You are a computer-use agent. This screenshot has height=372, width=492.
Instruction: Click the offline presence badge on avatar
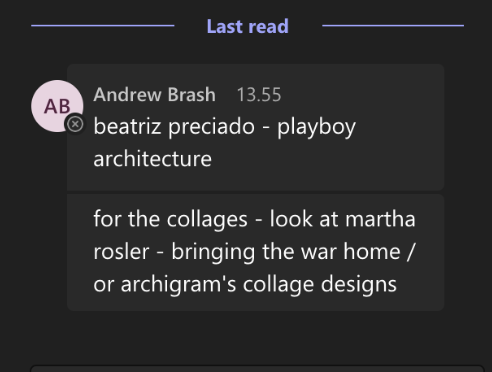click(x=75, y=124)
